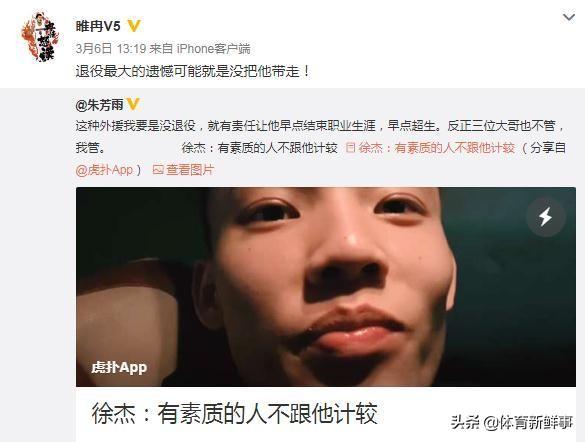585x442 pixels.
Task: Click the picture icon beside 查看图片
Action: tap(158, 170)
